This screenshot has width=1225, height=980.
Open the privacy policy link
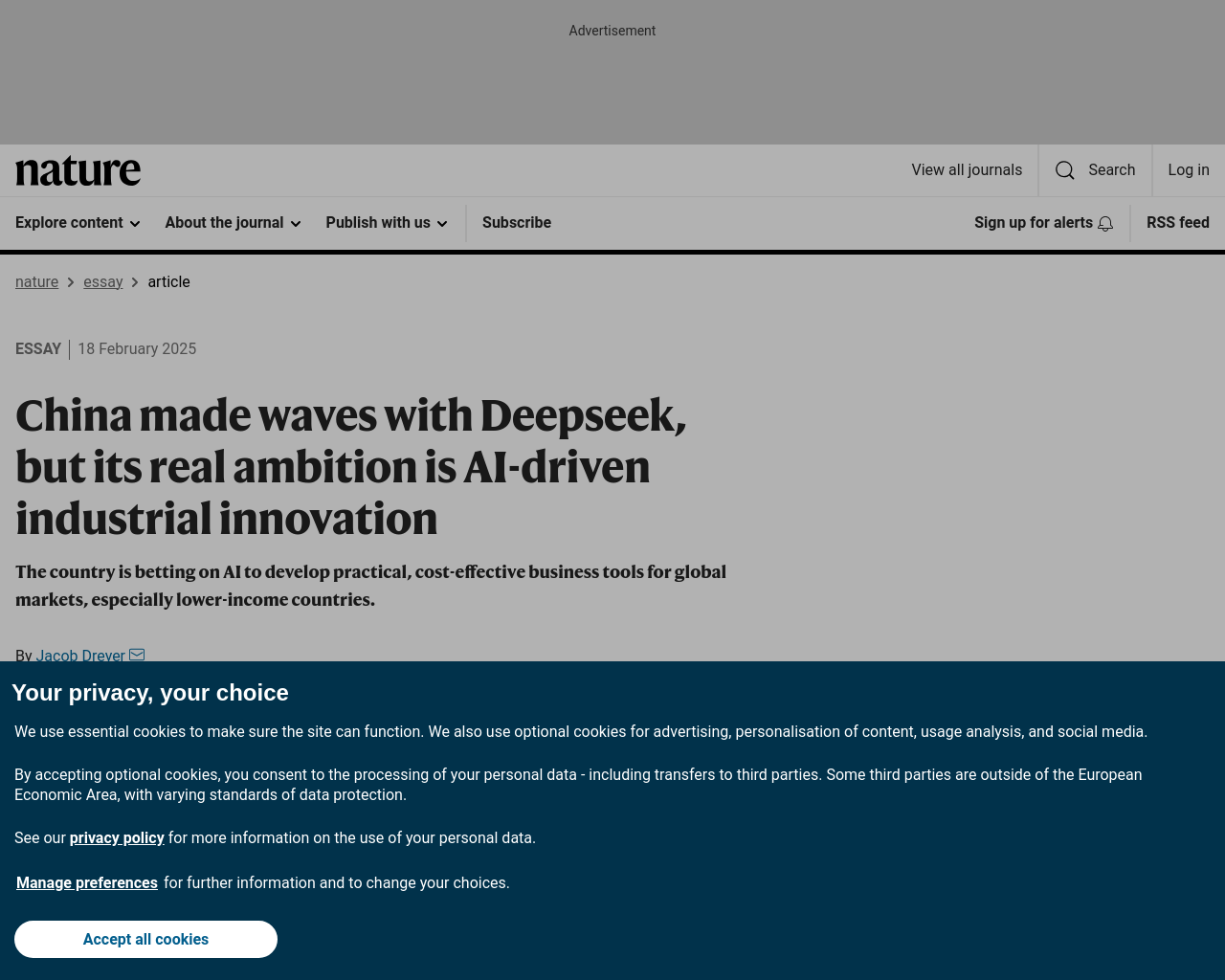tap(117, 838)
